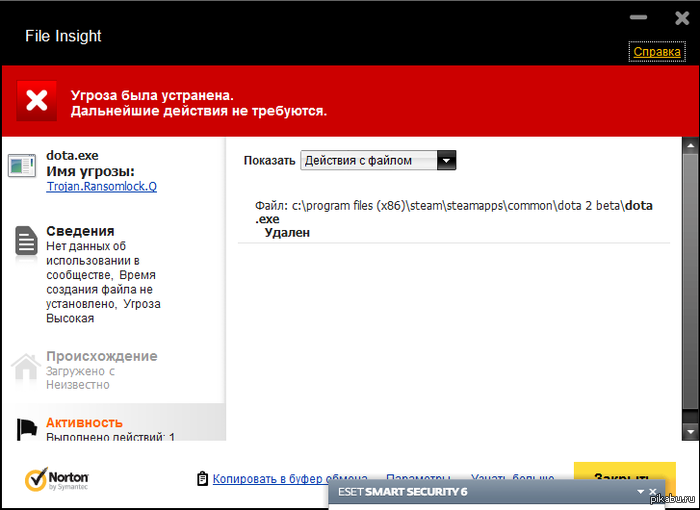Click Копировать в буфер обмена link
The width and height of the screenshot is (700, 510).
(x=290, y=479)
